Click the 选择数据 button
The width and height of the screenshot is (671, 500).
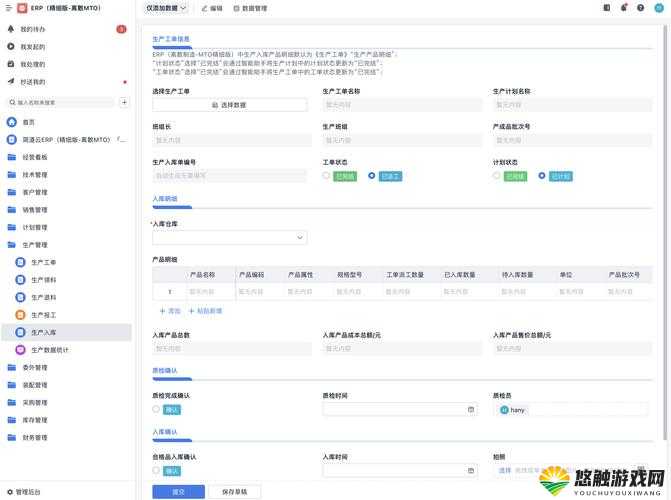(x=229, y=105)
